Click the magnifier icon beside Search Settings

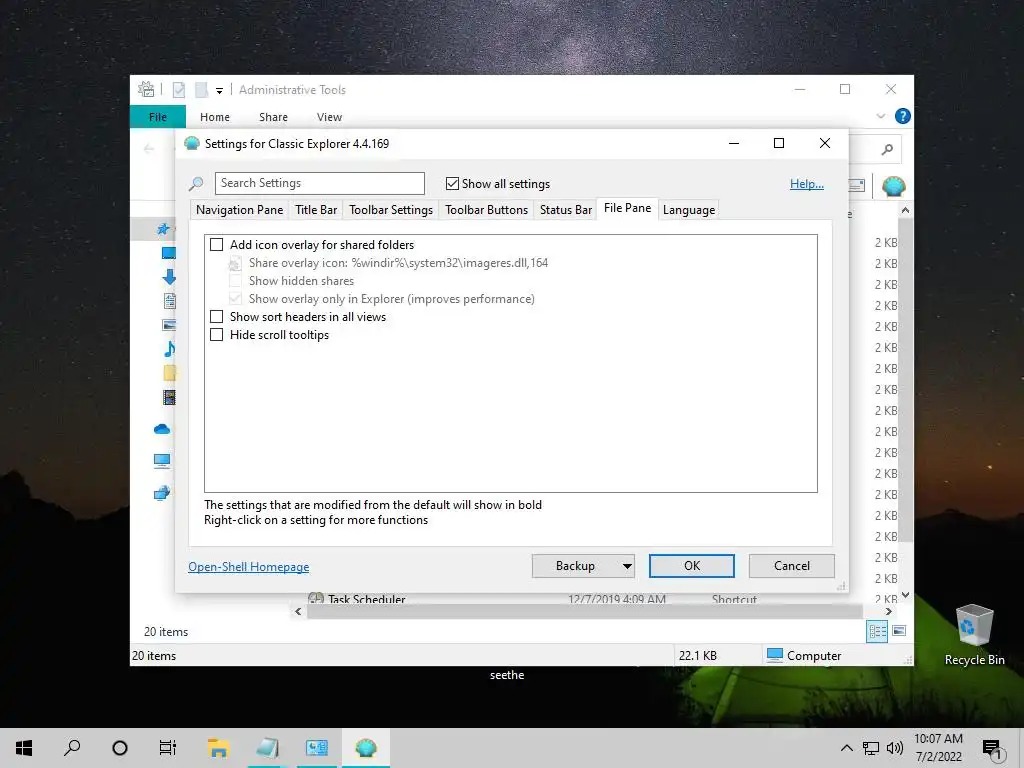coord(196,184)
